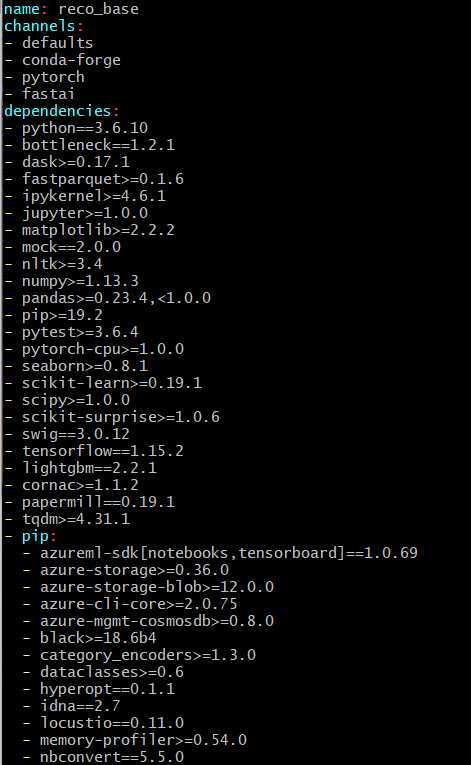This screenshot has height=765, width=471.
Task: Click the scikit-surprise>=1.0.6 line
Action: click(x=112, y=417)
